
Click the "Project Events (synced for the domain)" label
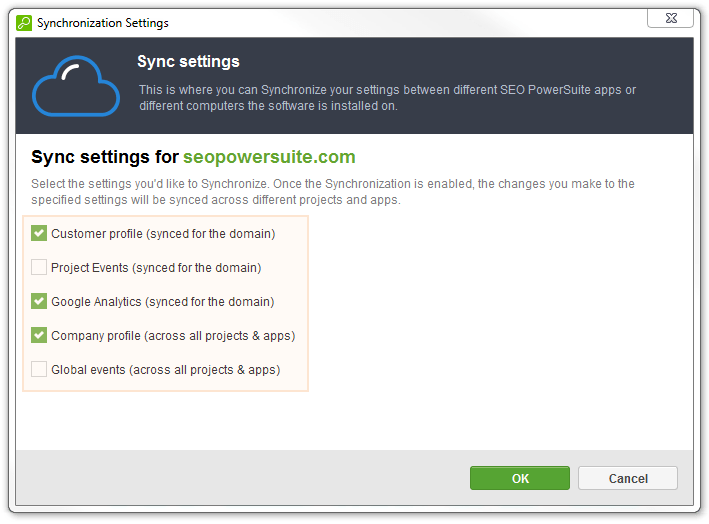pos(156,268)
